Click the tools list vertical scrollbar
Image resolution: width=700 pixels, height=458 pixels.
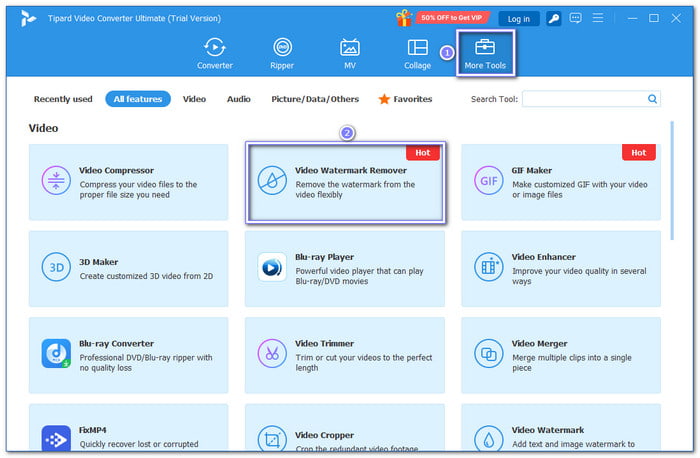(x=672, y=181)
